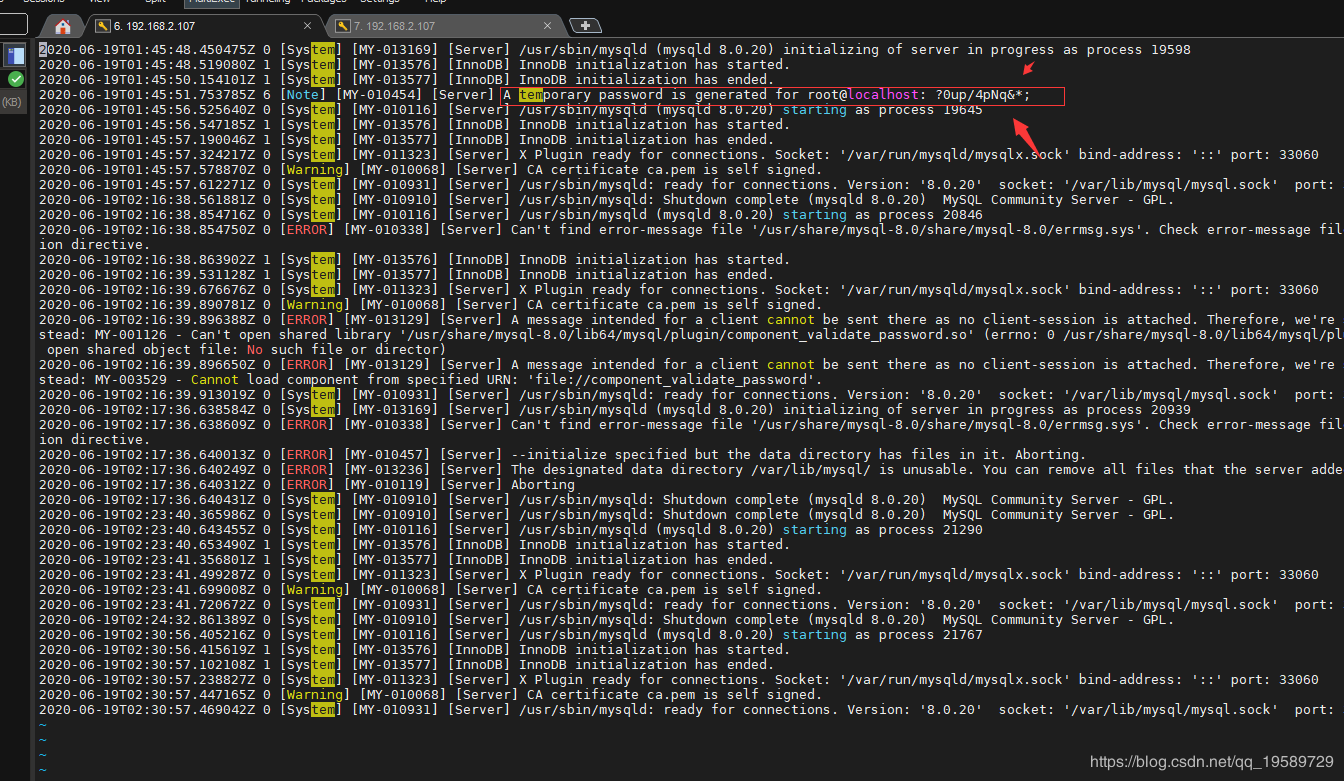This screenshot has width=1344, height=781.
Task: Click the key icon on tab 7
Action: [343, 26]
